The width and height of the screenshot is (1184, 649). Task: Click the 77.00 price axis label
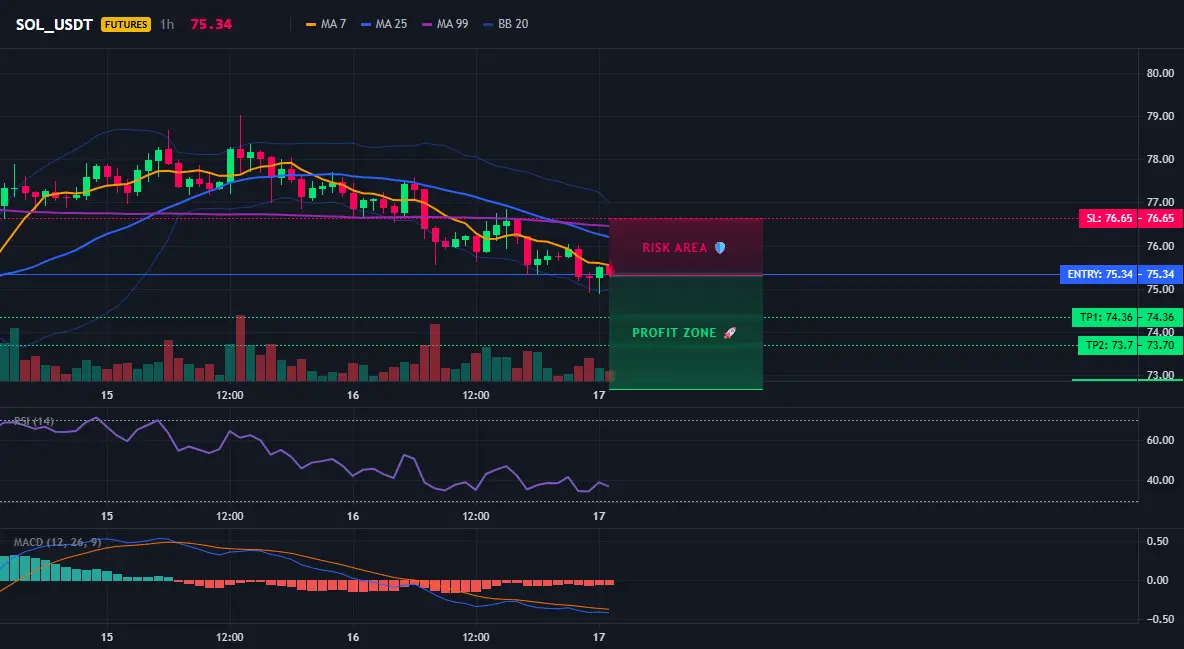point(1160,202)
